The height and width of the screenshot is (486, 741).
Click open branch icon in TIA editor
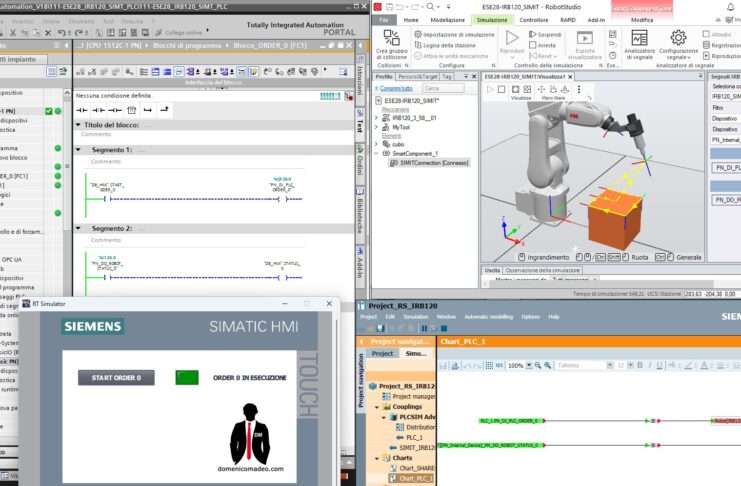(147, 110)
